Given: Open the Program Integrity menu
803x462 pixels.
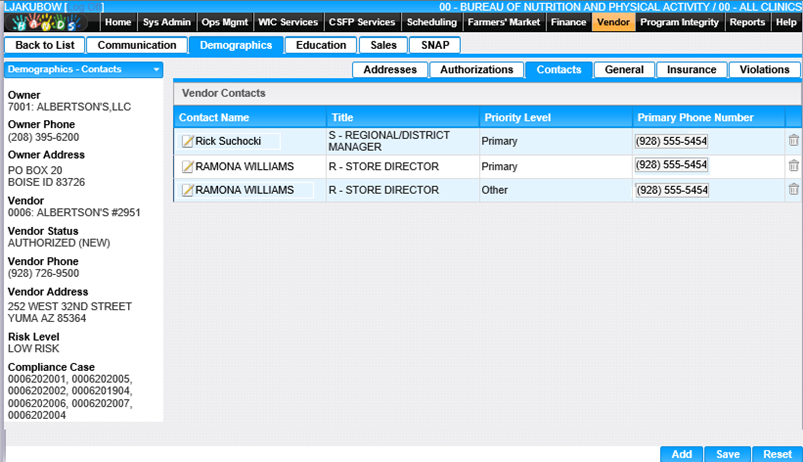Looking at the screenshot, I should pyautogui.click(x=680, y=23).
